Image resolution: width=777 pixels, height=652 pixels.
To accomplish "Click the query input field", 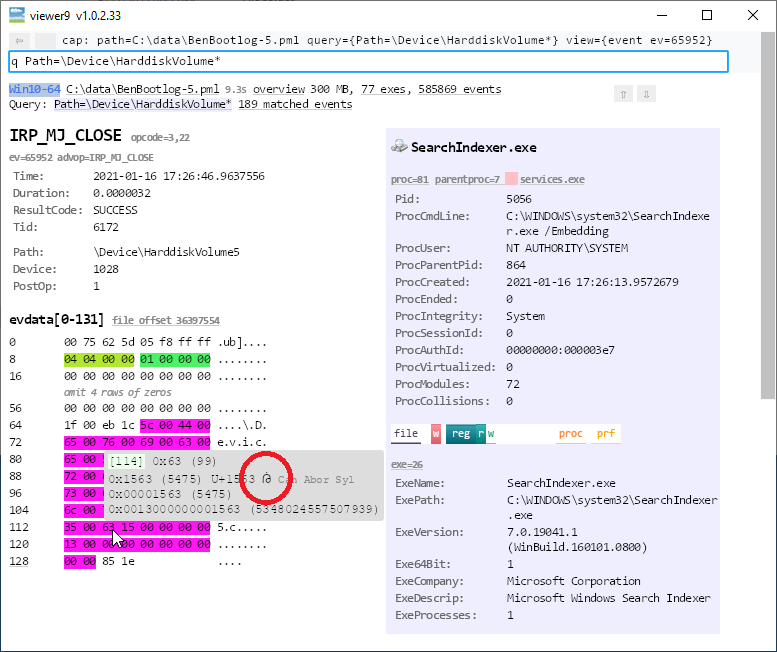I will point(368,62).
